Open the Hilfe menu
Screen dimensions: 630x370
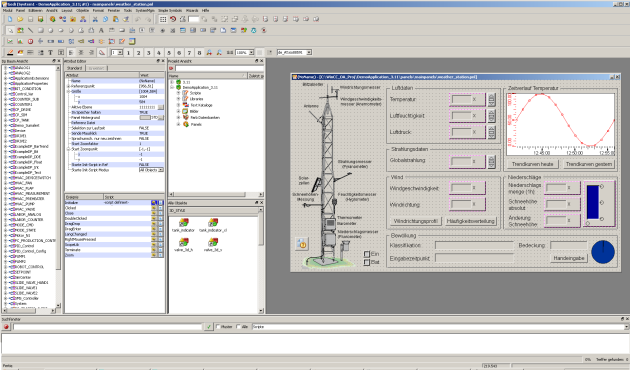click(205, 10)
